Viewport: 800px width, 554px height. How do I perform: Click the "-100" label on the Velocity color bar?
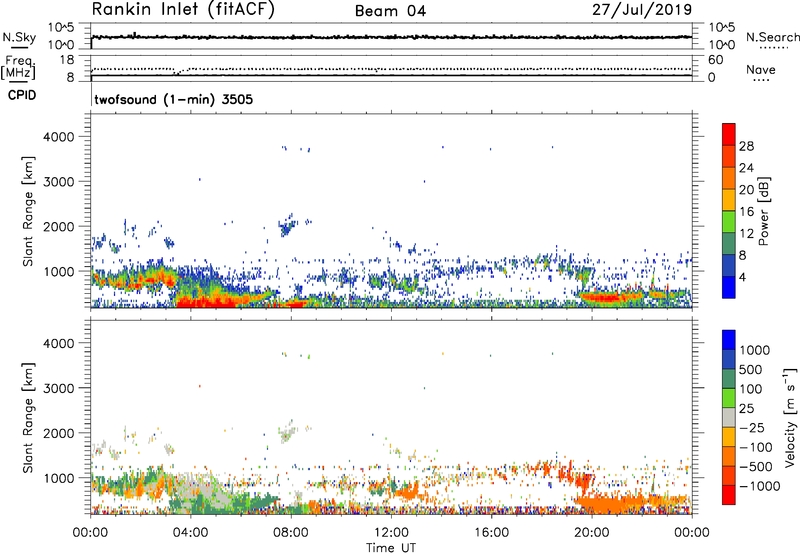(756, 447)
